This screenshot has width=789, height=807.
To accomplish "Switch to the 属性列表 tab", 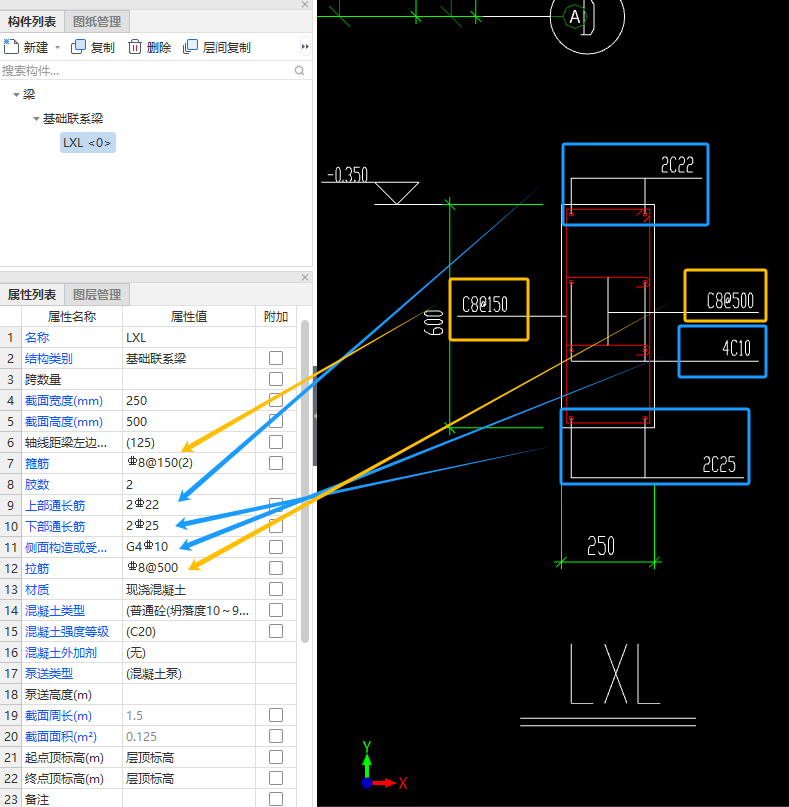I will [x=32, y=294].
